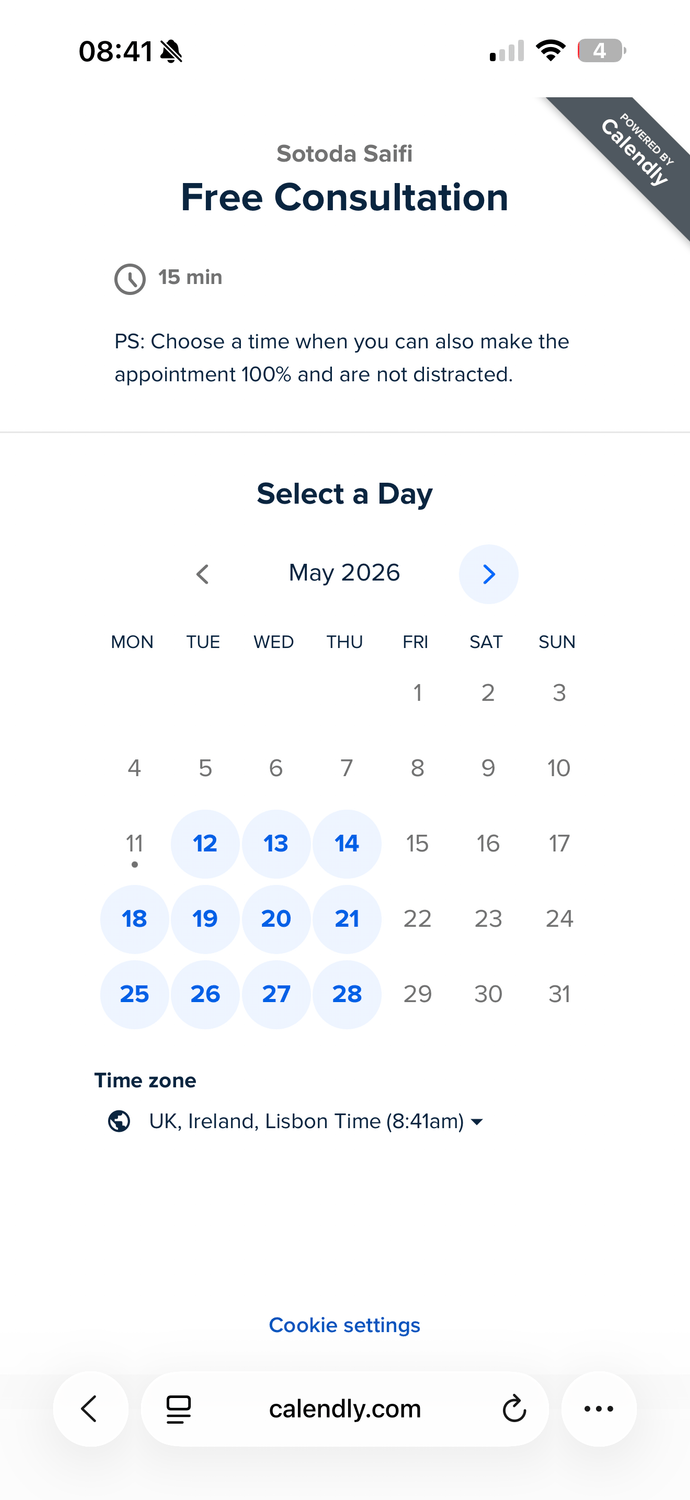Tap the globe icon next to time zone
The image size is (690, 1500).
[x=119, y=1121]
